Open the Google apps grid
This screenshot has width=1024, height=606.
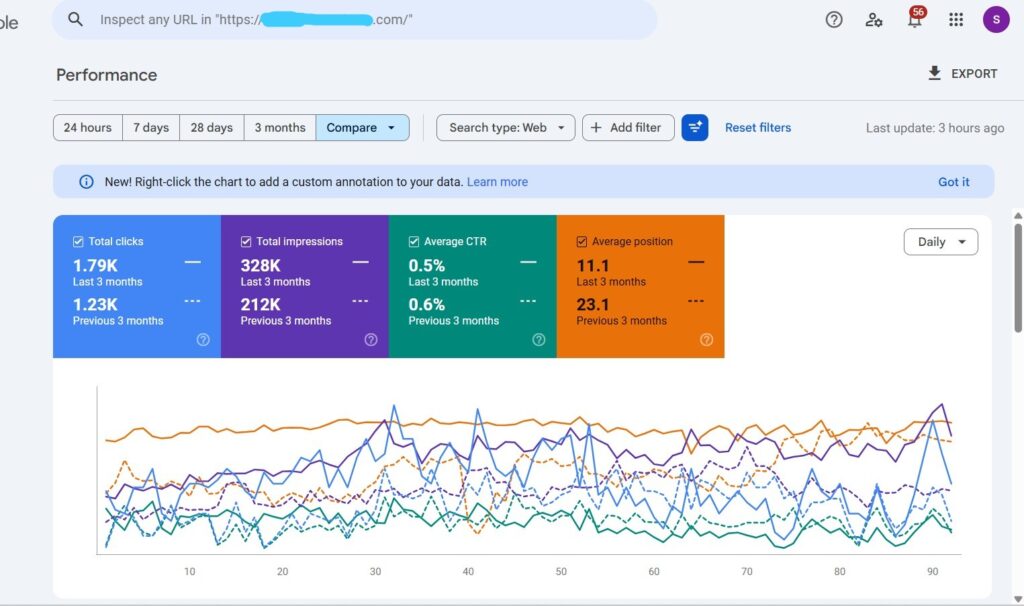click(x=956, y=19)
